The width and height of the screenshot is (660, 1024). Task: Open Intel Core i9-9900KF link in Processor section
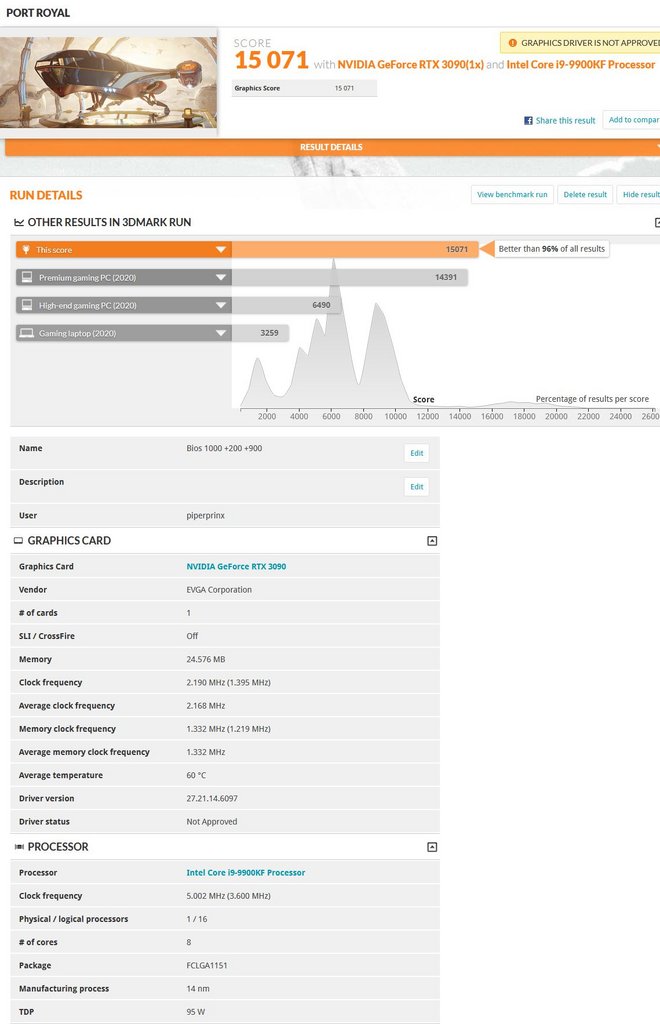point(245,872)
